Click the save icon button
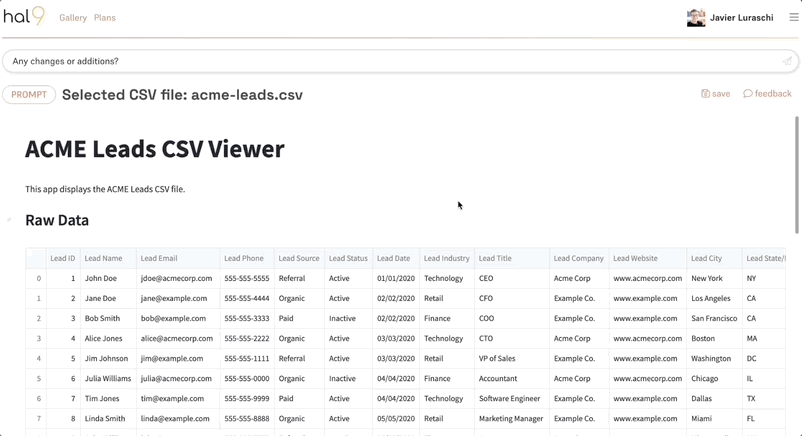802x436 pixels. tap(715, 94)
